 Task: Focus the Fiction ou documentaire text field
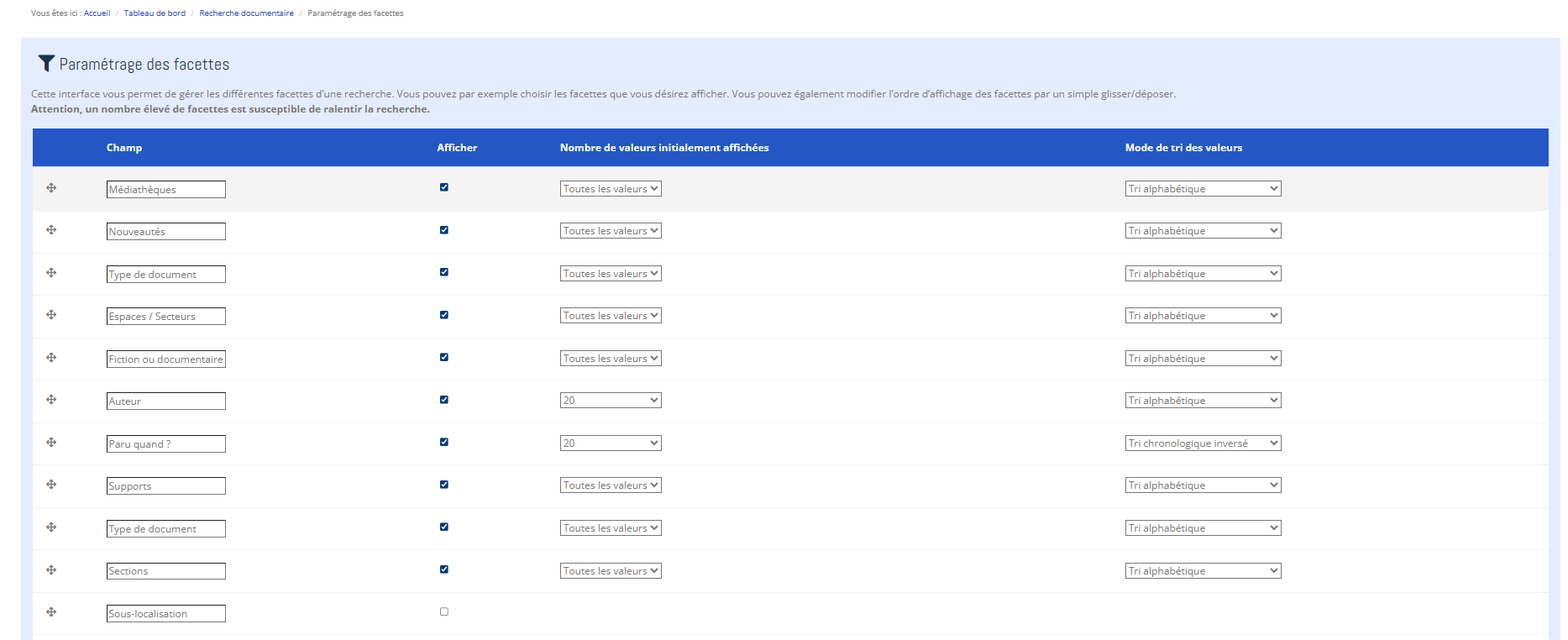(x=165, y=359)
